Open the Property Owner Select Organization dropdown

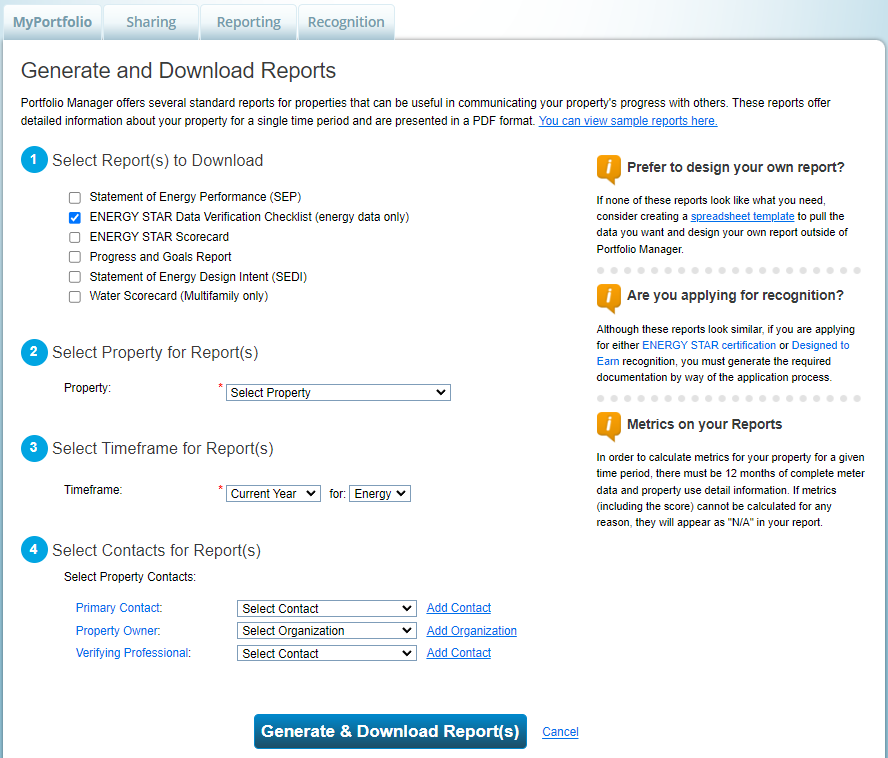(327, 631)
